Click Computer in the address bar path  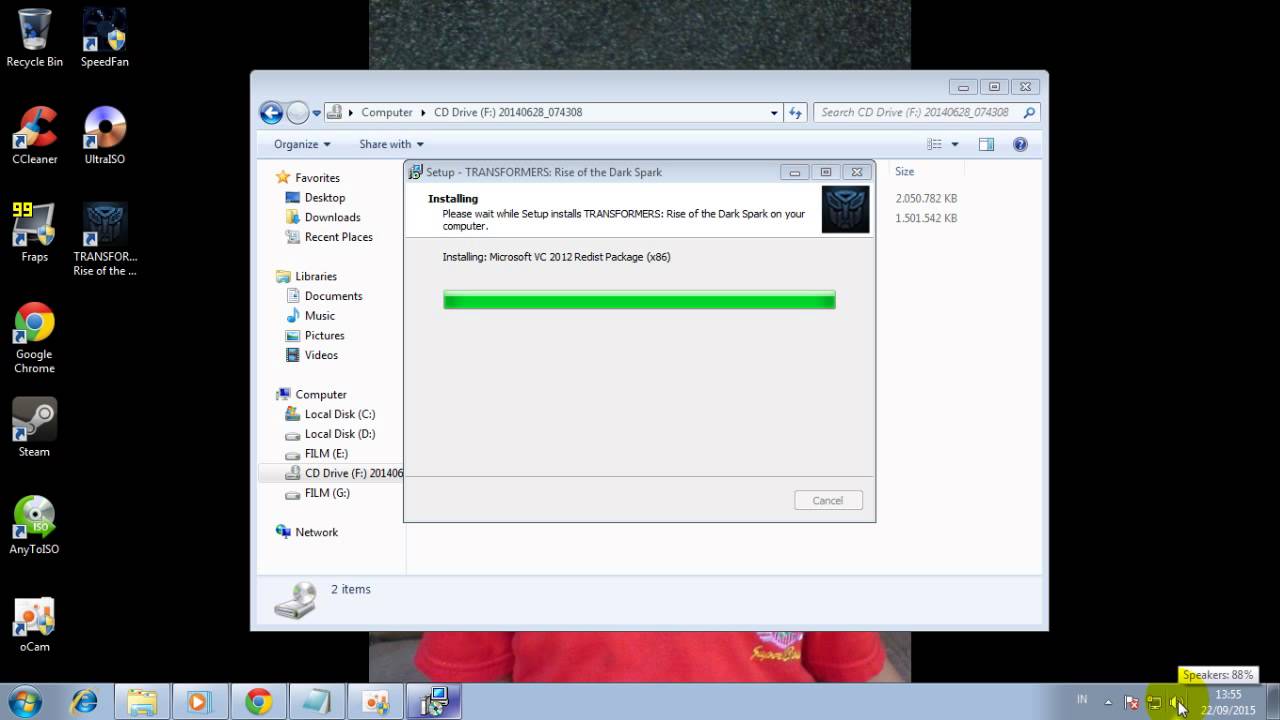[x=387, y=112]
